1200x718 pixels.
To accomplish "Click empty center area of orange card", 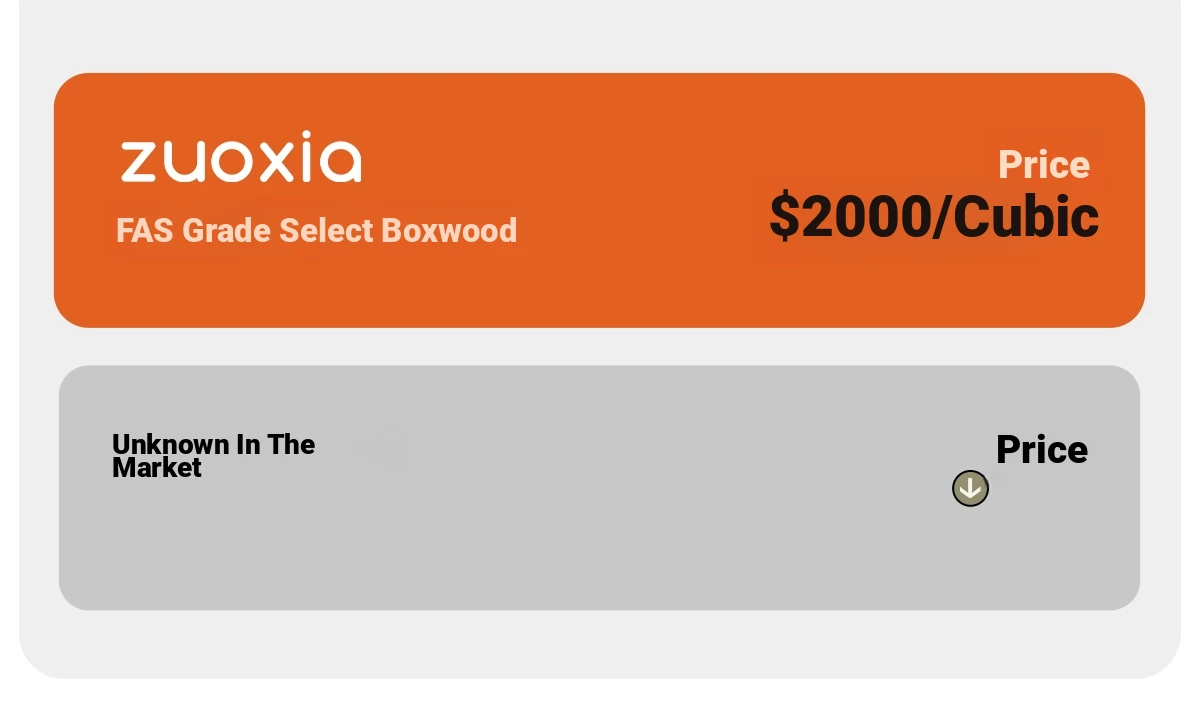I will pyautogui.click(x=640, y=200).
